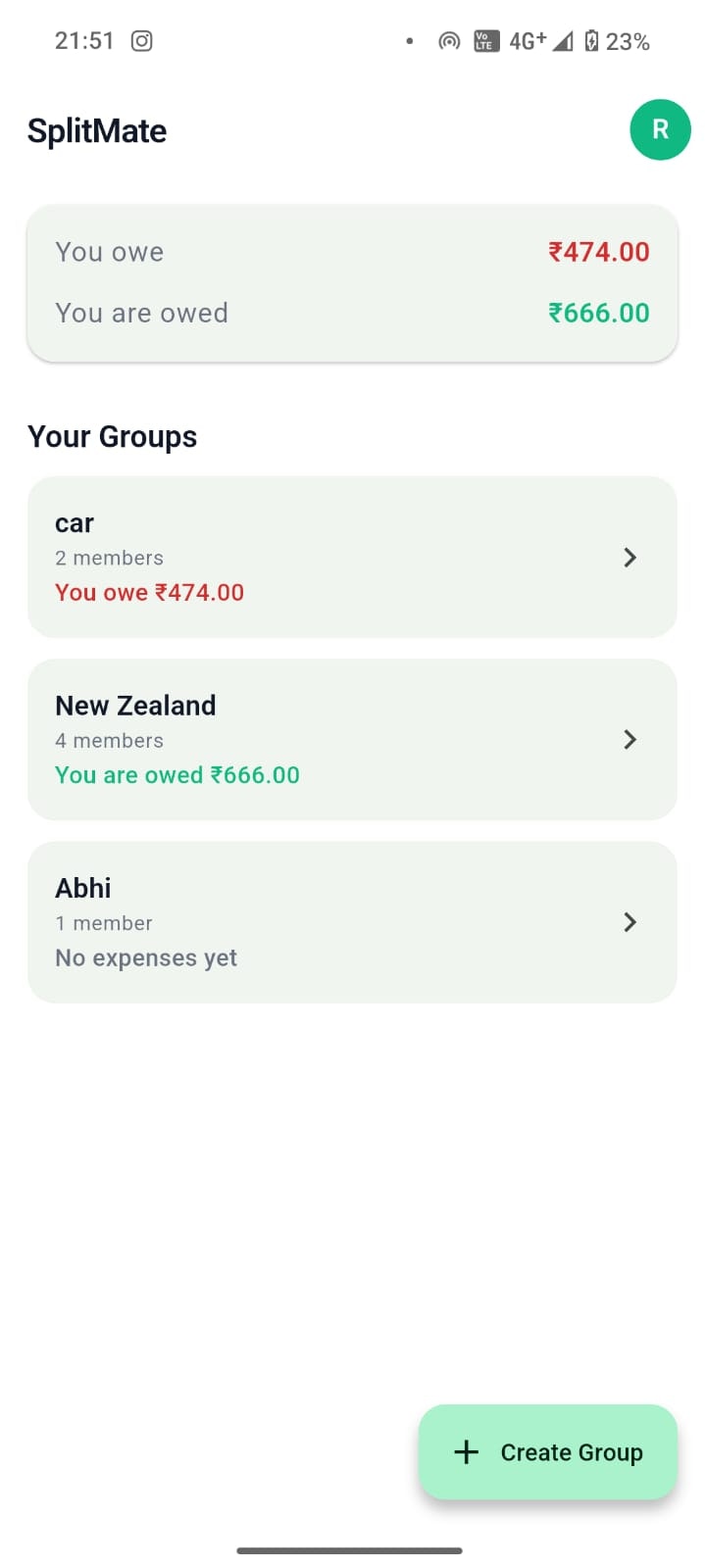The image size is (705, 1568).
Task: Tap the Instagram notification icon in status bar
Action: (x=142, y=41)
